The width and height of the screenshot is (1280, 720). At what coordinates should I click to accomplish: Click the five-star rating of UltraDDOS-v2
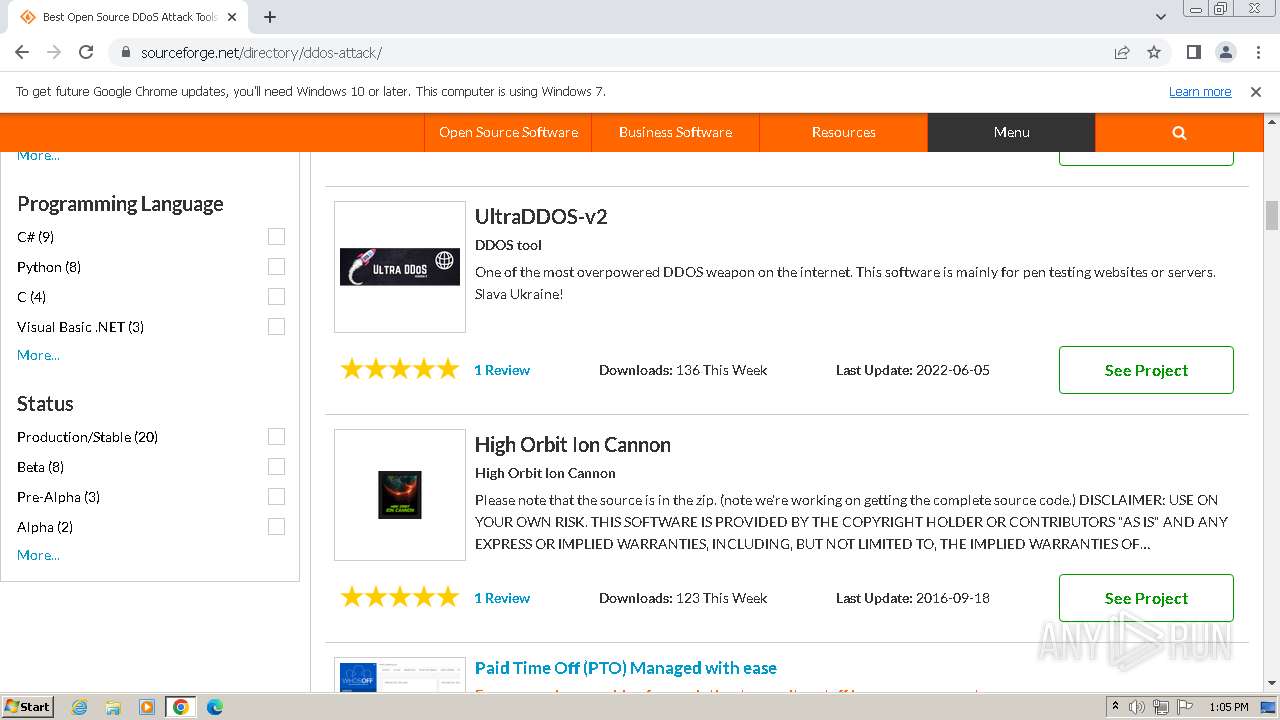[400, 370]
